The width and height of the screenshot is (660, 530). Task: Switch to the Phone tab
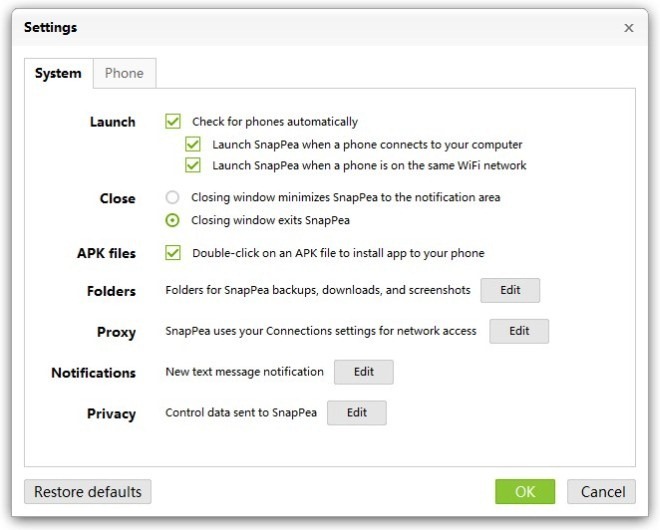124,73
